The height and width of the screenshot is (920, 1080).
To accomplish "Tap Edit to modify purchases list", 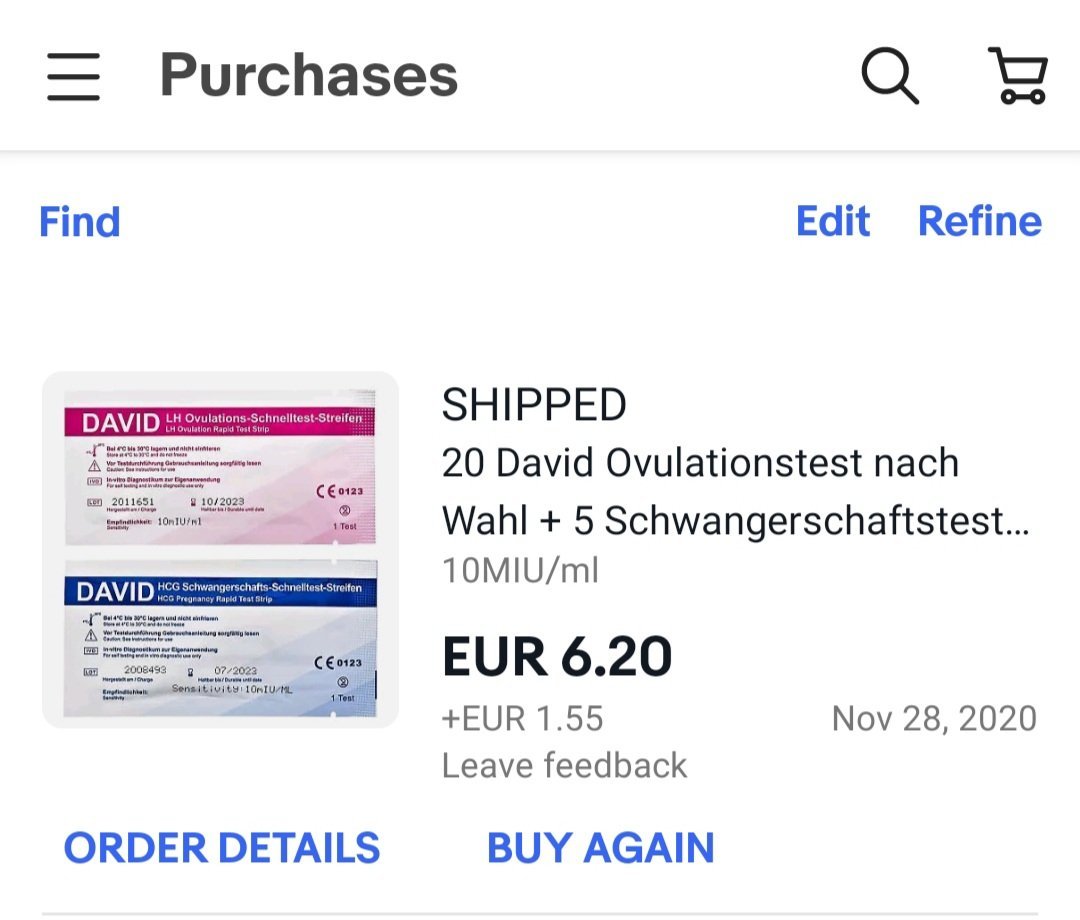I will [x=832, y=221].
